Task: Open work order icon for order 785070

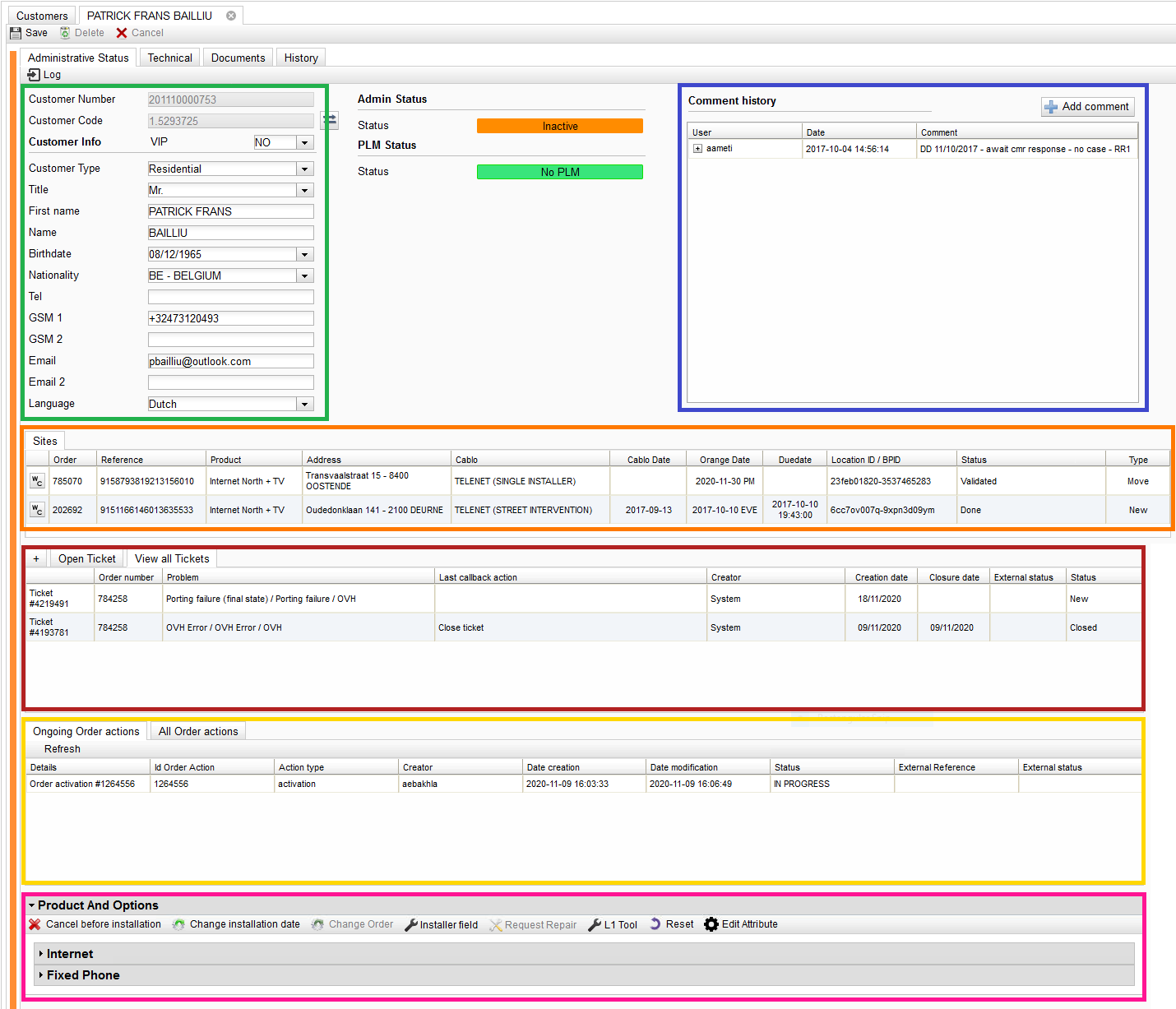Action: pyautogui.click(x=37, y=481)
